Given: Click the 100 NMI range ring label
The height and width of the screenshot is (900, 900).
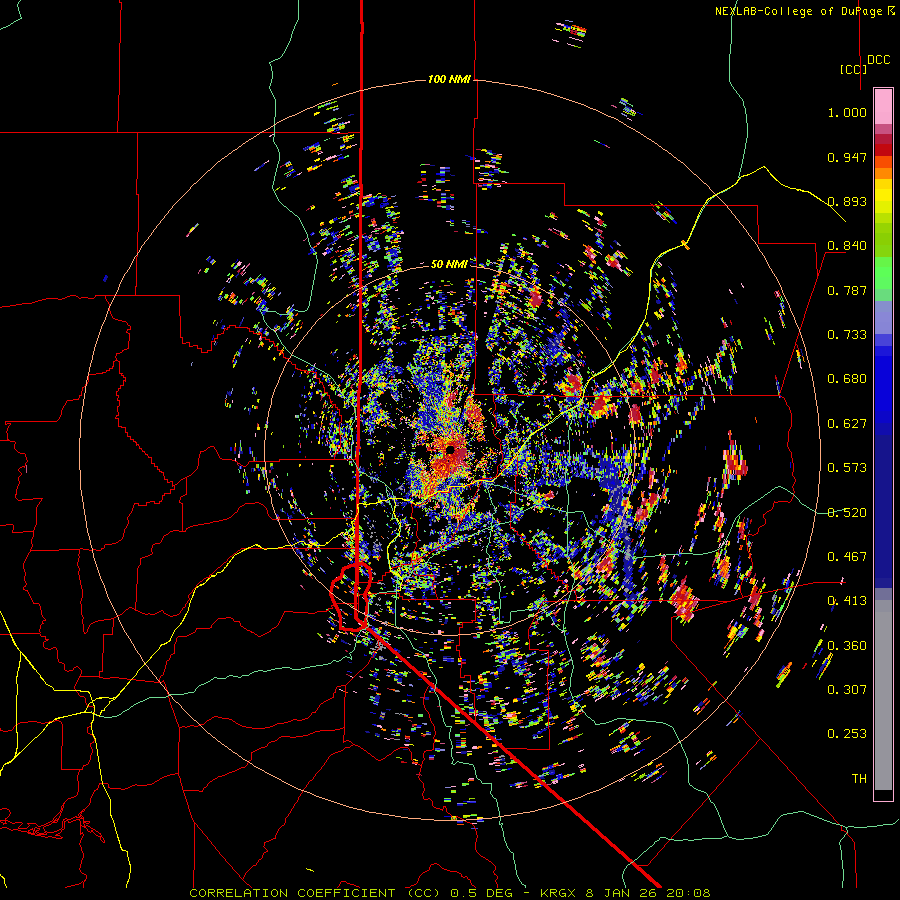Looking at the screenshot, I should [449, 79].
